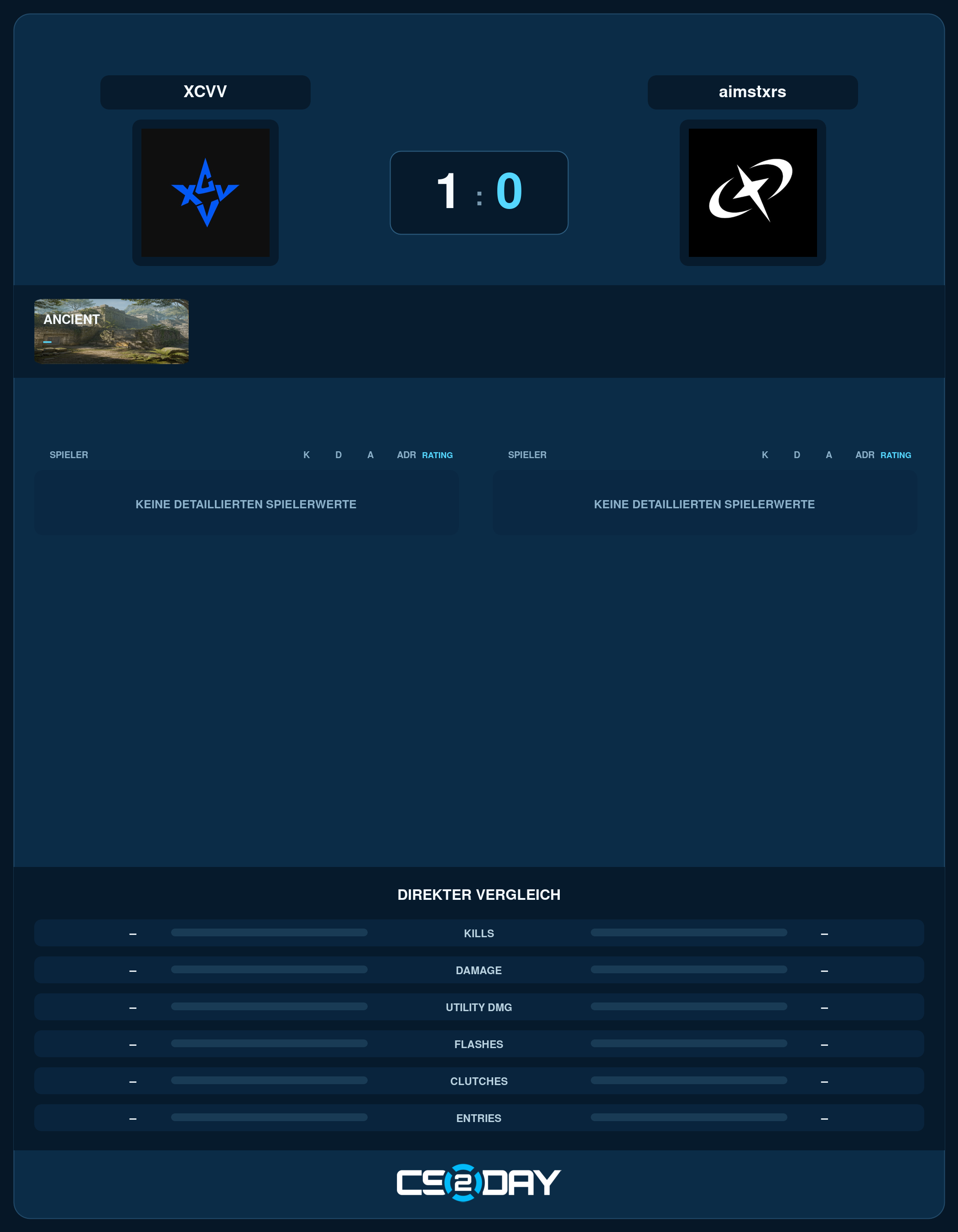Click the XCVV blue star team logo
Viewport: 958px width, 1232px height.
click(205, 193)
